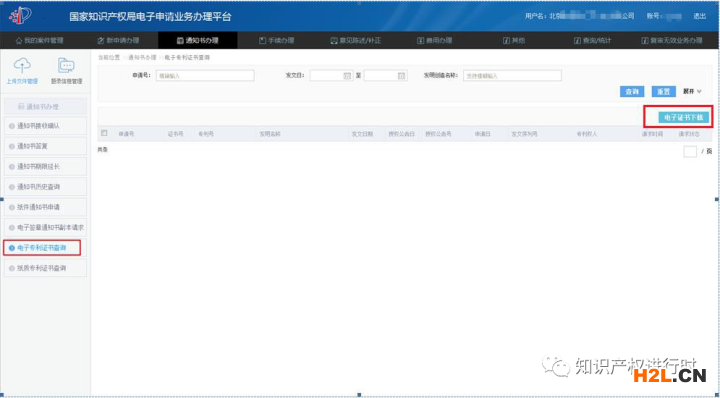
Task: Click the 电子证书下载 button
Action: [683, 118]
